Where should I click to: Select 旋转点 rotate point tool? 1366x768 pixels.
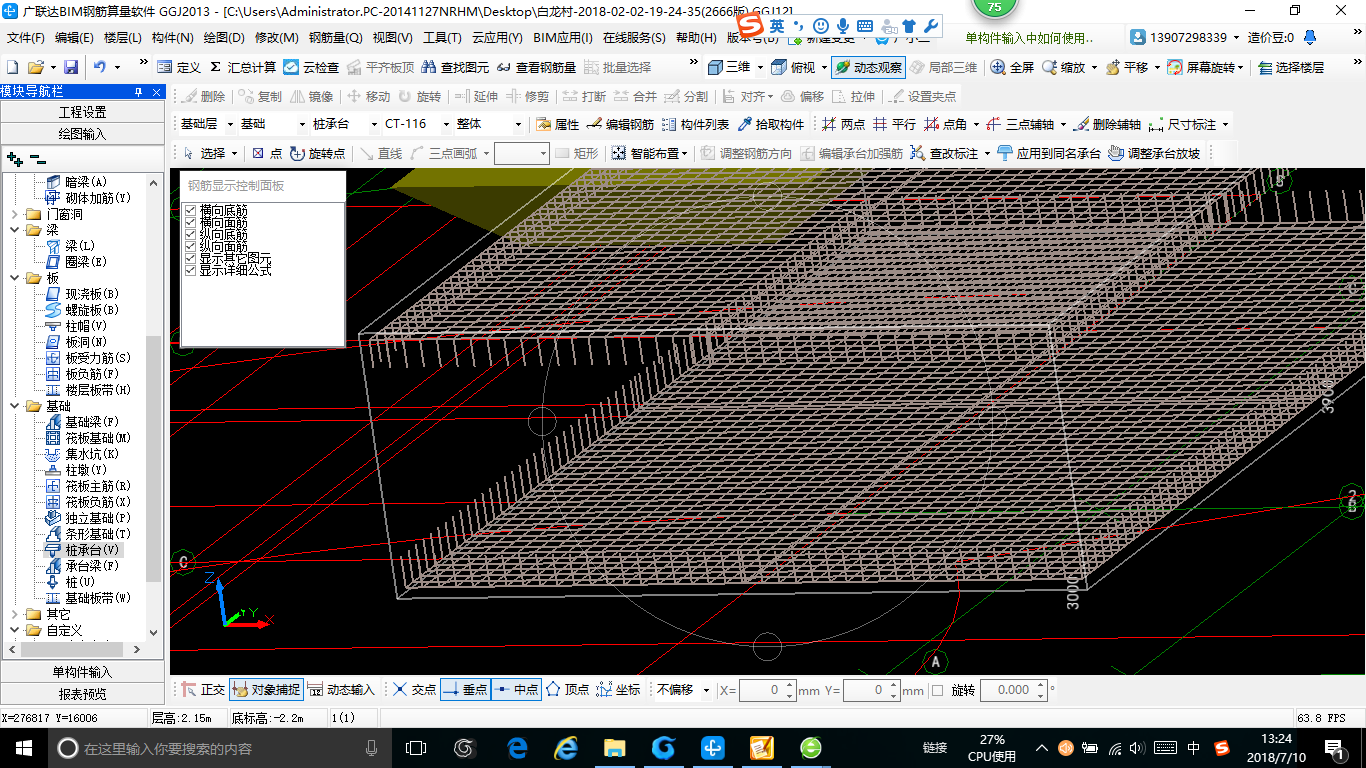click(317, 153)
